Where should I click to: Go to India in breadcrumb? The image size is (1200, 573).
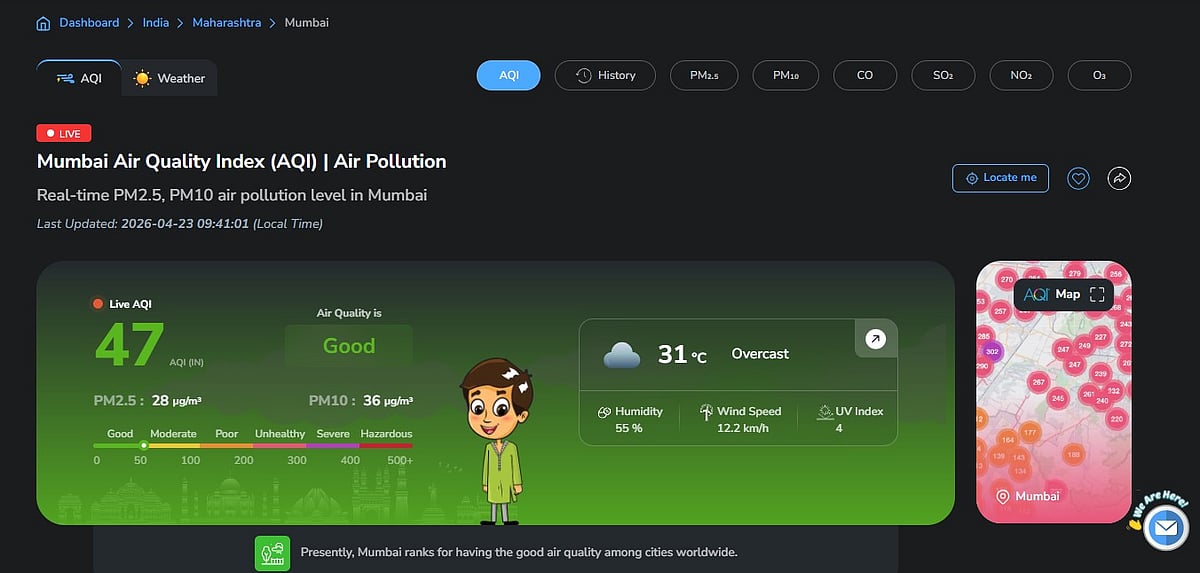(154, 22)
